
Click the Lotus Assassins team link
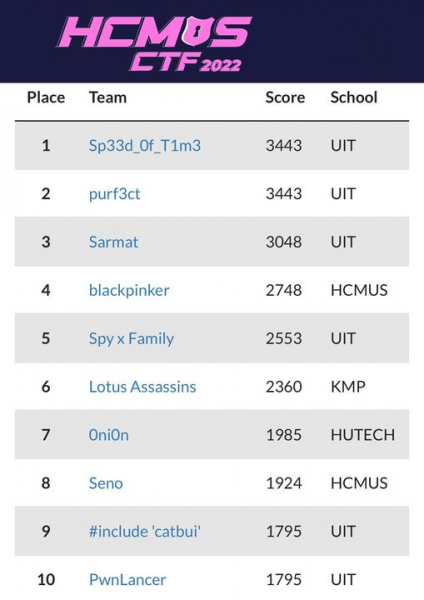point(142,387)
